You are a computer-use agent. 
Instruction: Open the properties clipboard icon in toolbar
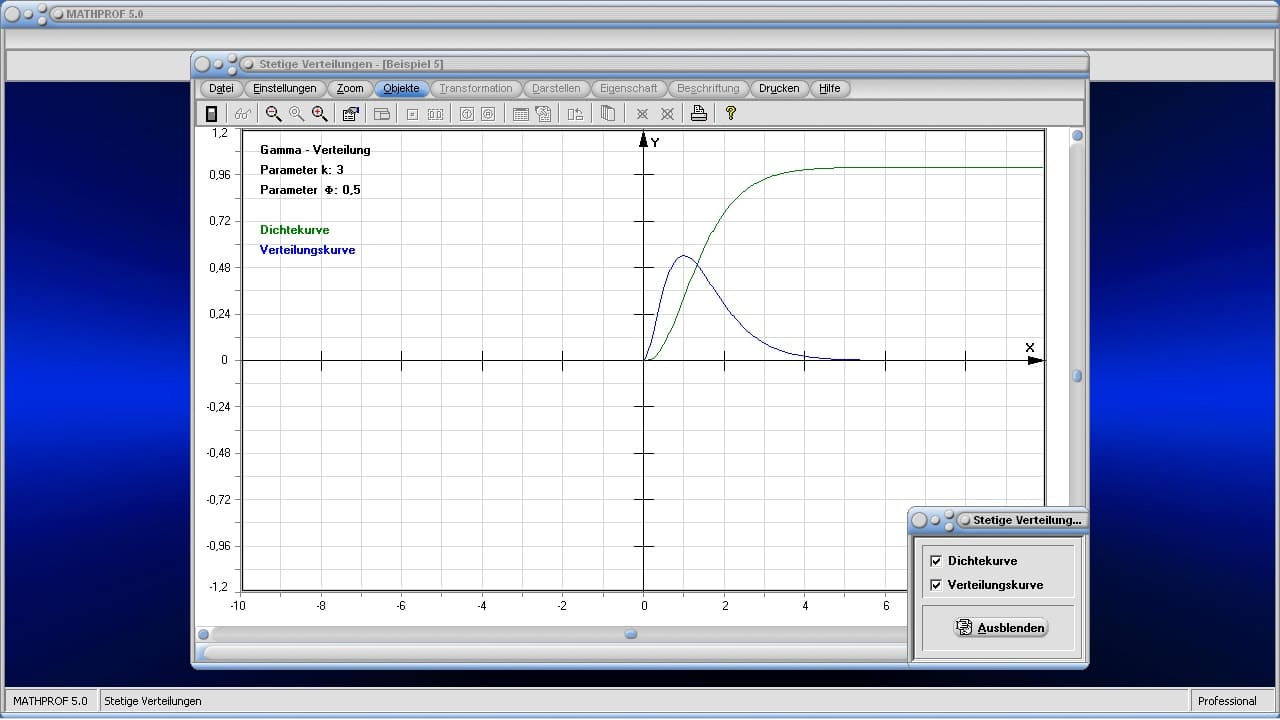[x=350, y=114]
